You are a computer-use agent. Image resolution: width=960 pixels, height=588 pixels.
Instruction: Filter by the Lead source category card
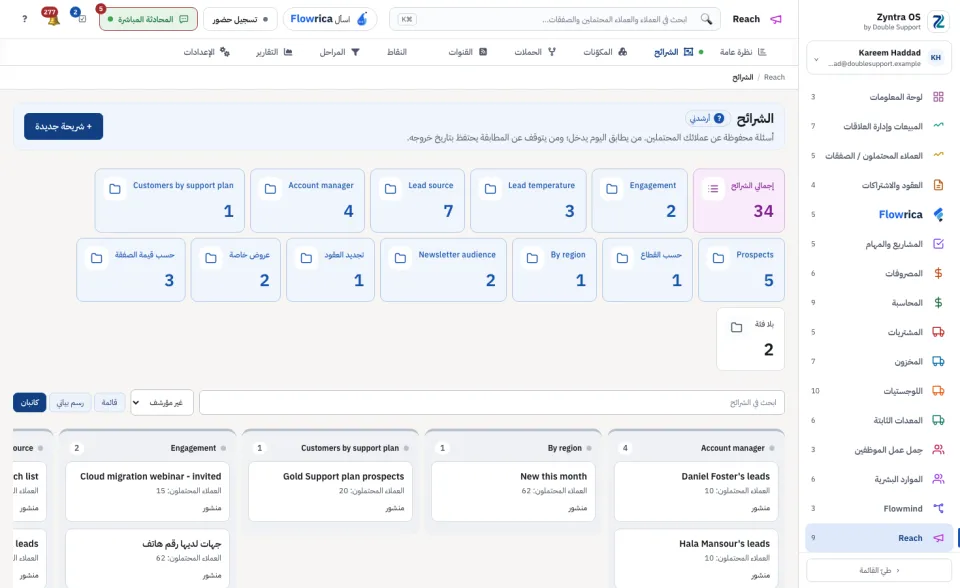(x=418, y=200)
